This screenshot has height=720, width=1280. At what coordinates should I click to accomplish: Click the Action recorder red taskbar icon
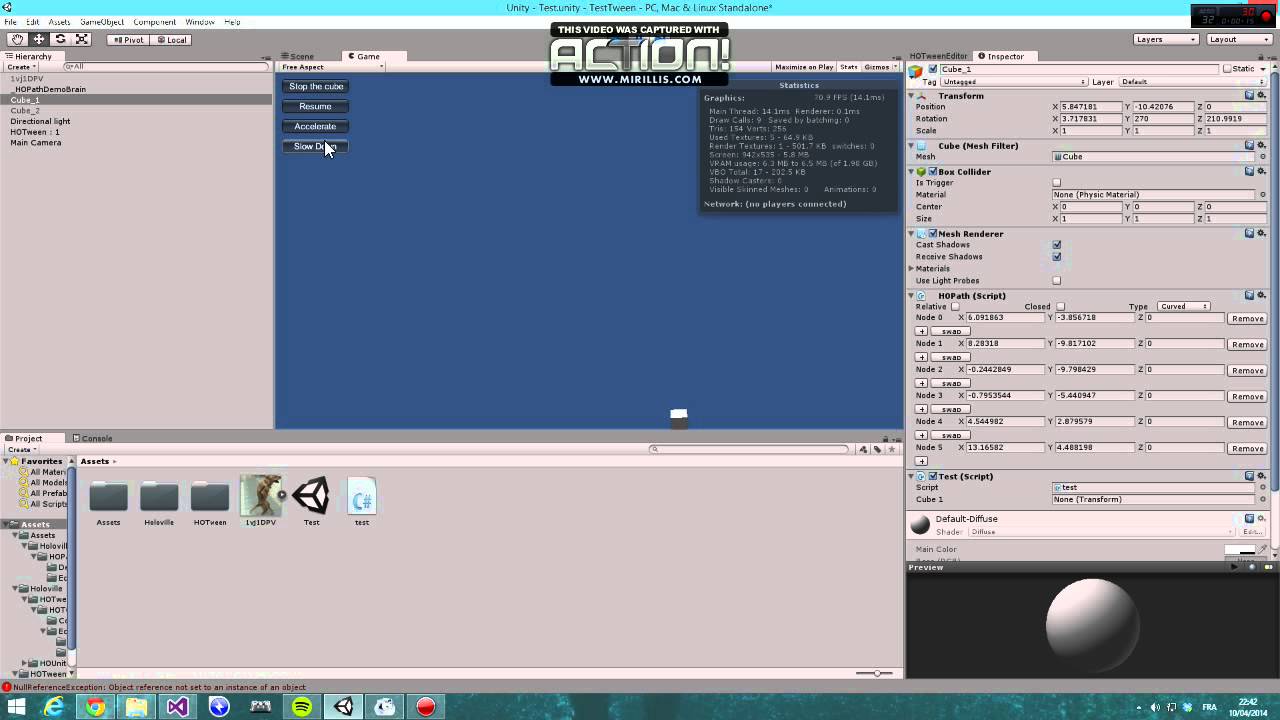point(426,707)
